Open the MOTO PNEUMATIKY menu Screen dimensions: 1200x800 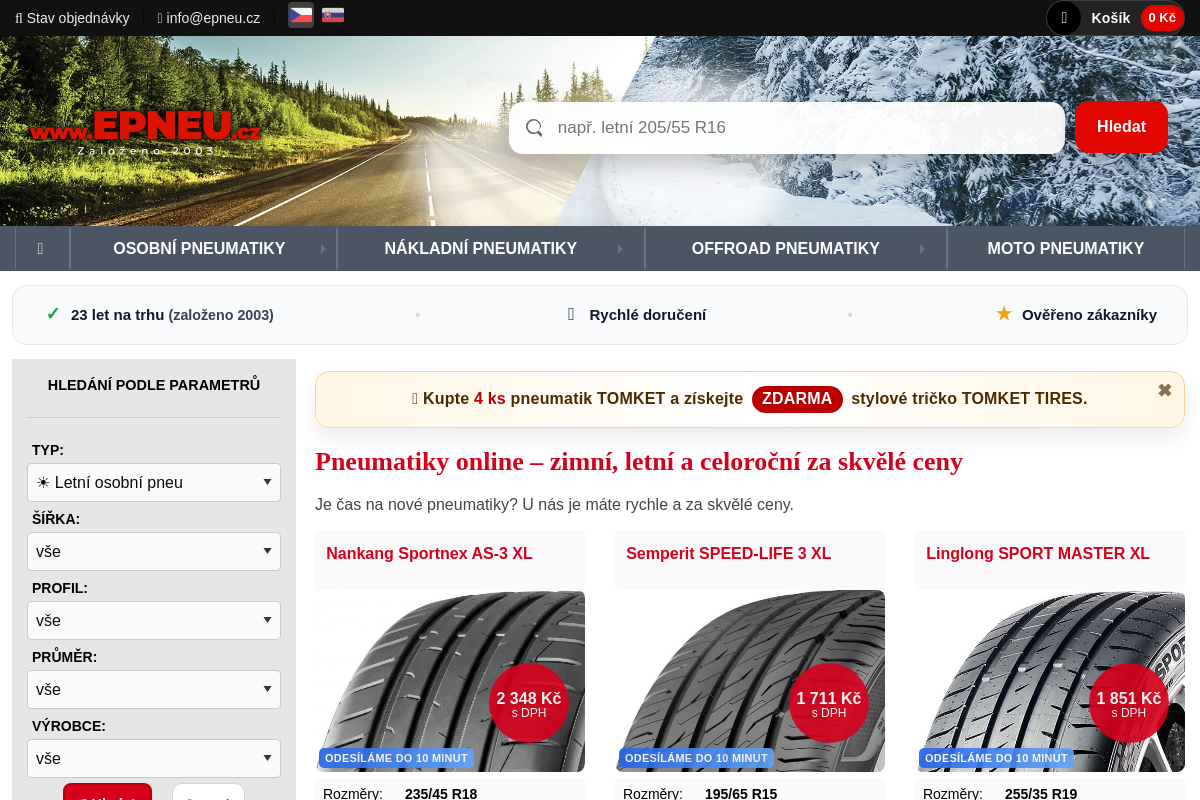click(1066, 248)
